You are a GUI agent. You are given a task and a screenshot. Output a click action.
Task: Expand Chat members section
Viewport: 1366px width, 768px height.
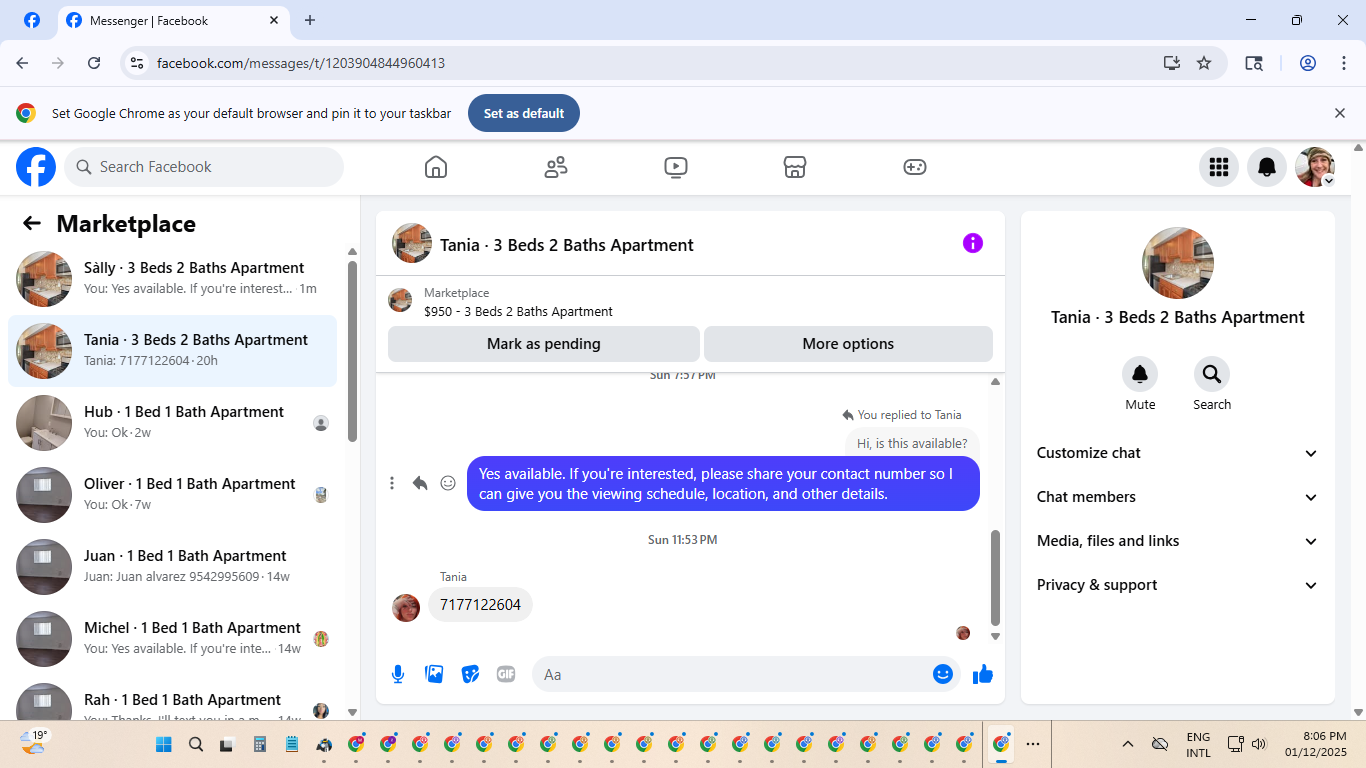[x=1178, y=497]
